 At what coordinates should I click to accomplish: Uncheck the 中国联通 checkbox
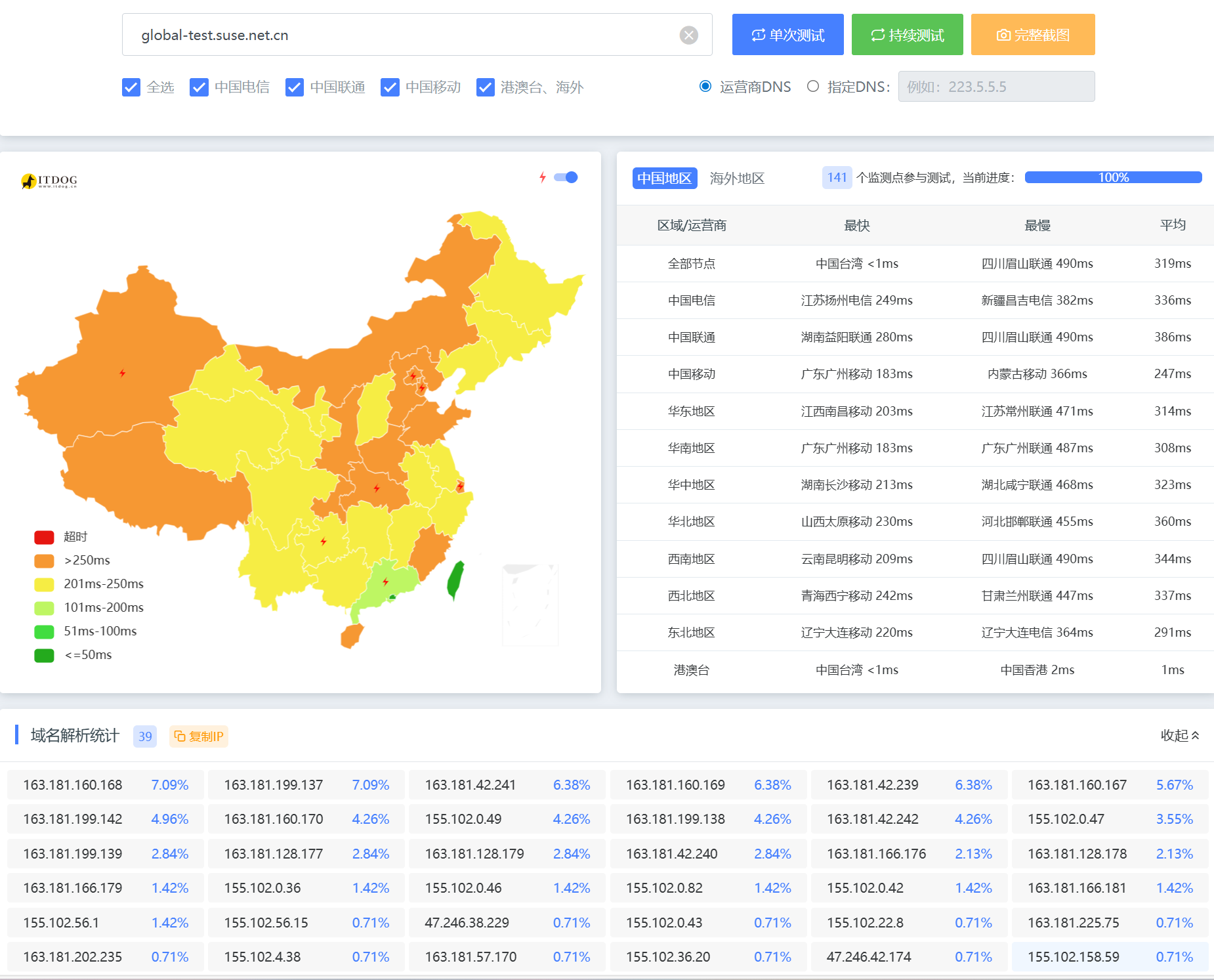295,87
